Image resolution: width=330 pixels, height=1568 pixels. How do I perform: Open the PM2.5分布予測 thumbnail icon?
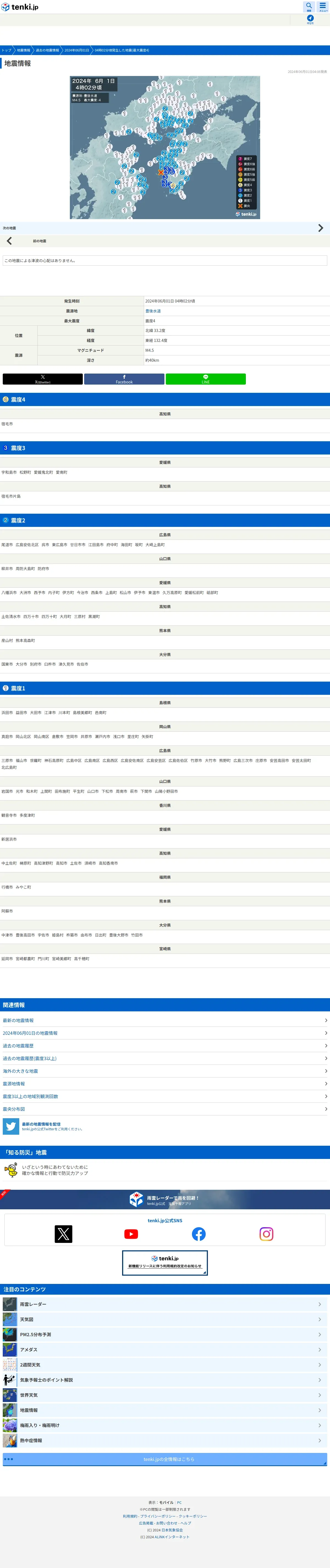coord(10,1334)
